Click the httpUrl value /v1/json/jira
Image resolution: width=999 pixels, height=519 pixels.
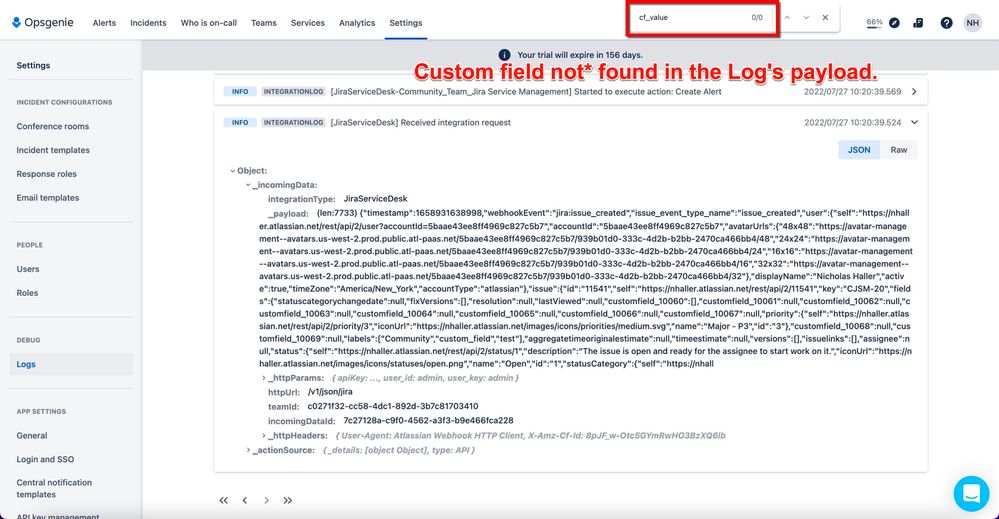(x=330, y=392)
